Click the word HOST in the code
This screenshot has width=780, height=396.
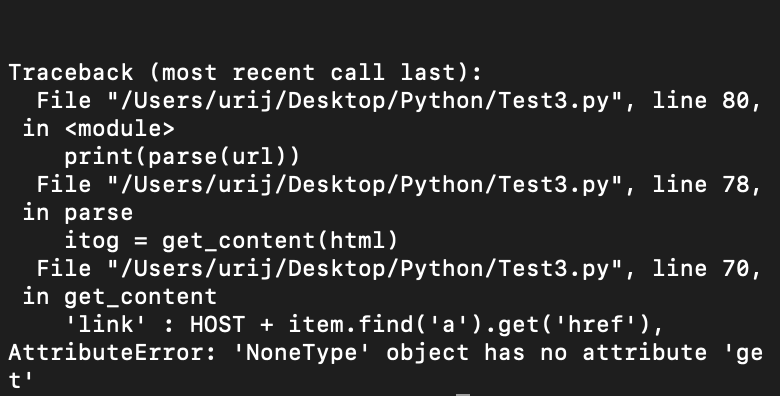point(218,325)
